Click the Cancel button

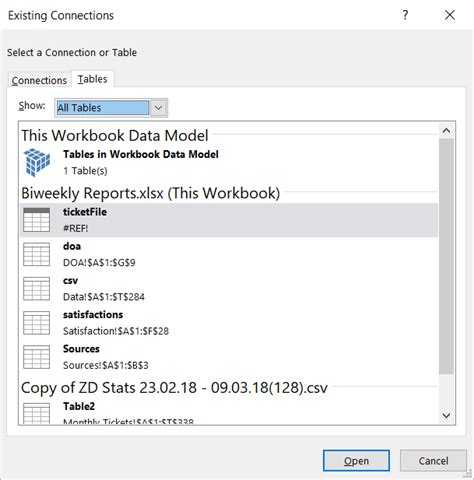pos(433,461)
